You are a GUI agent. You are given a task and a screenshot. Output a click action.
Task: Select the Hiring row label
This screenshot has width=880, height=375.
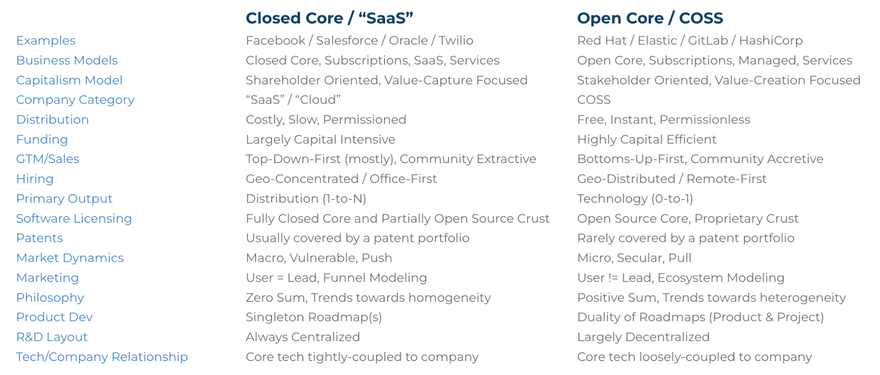click(35, 179)
